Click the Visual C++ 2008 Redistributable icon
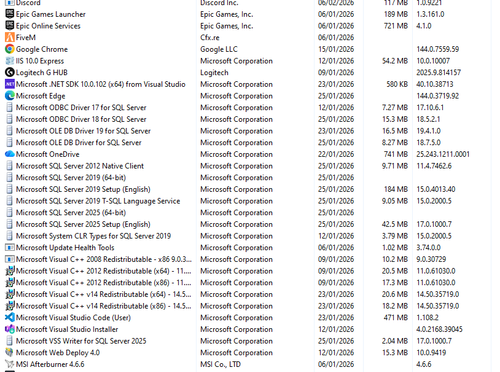Viewport: 500px width, 372px height. tap(10, 259)
